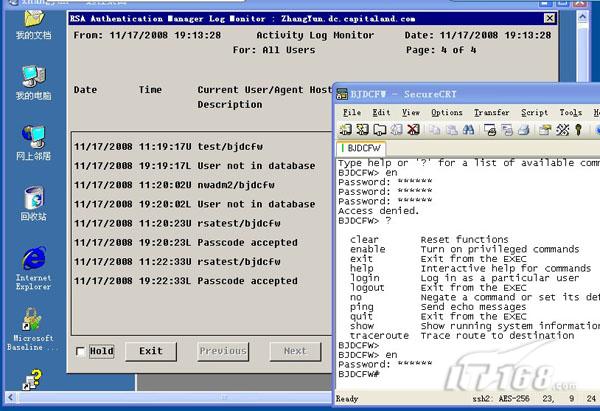Click the horizontal scrollbar track at bottom

click(x=174, y=397)
